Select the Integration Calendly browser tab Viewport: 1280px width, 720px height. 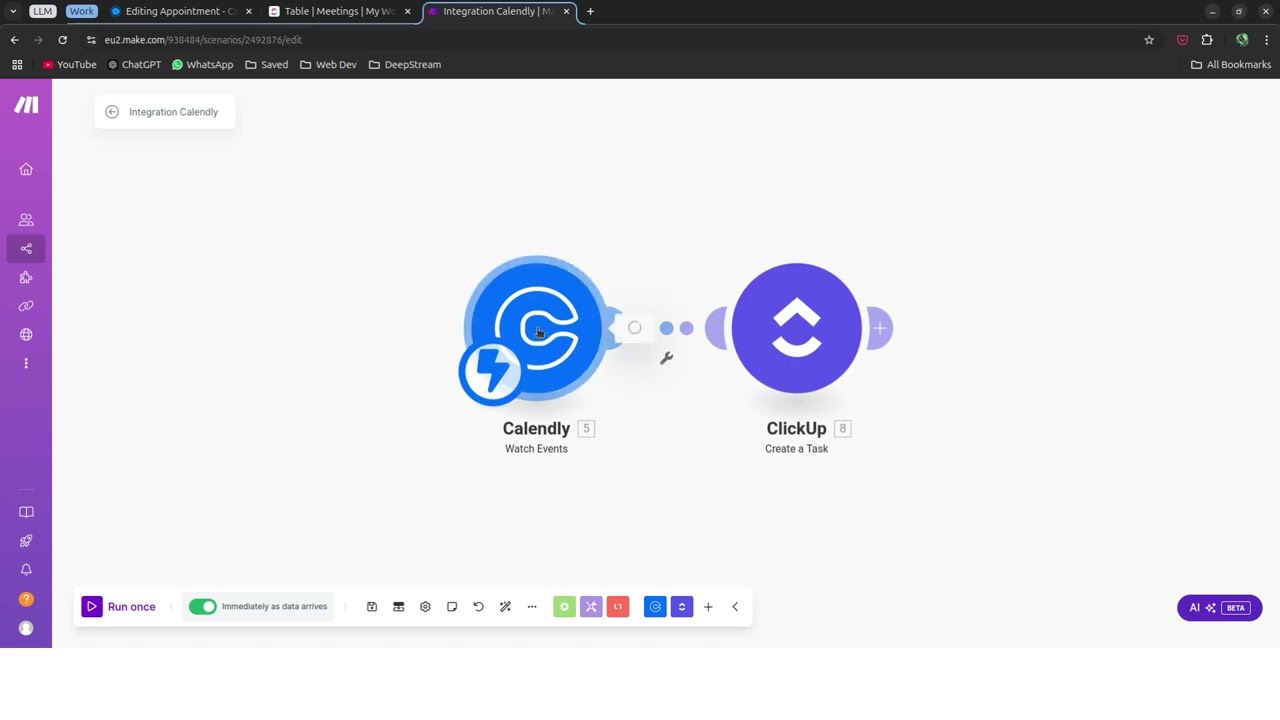[497, 11]
